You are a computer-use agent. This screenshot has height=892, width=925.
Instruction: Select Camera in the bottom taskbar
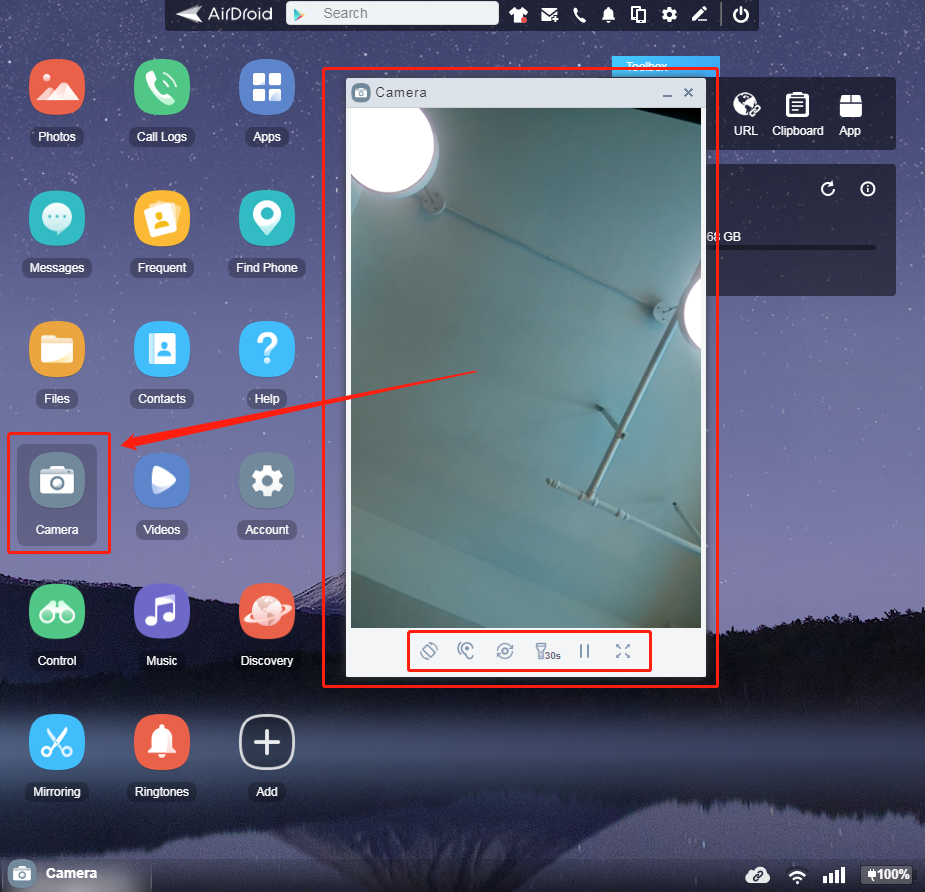(x=55, y=873)
